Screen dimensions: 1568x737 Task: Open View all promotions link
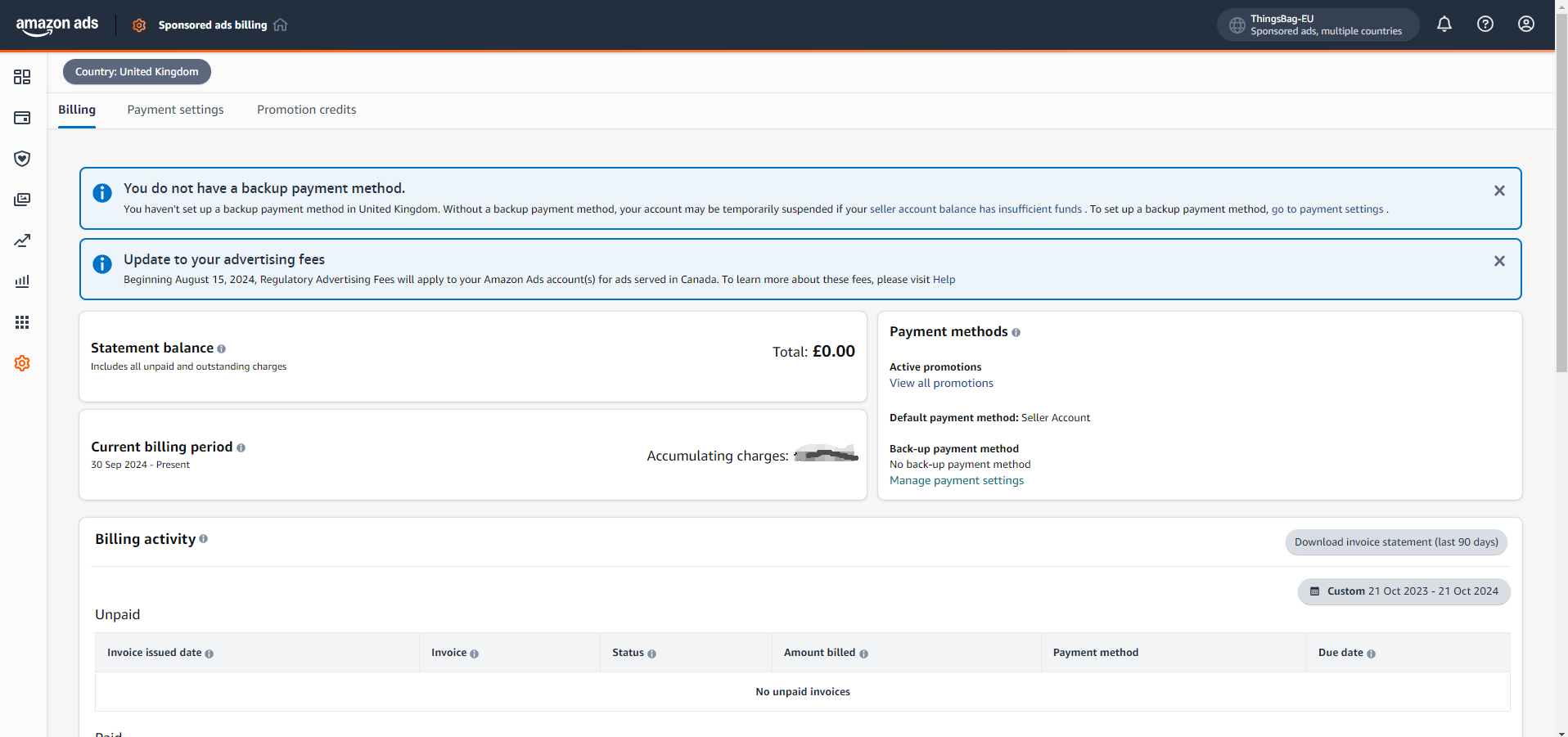click(941, 384)
